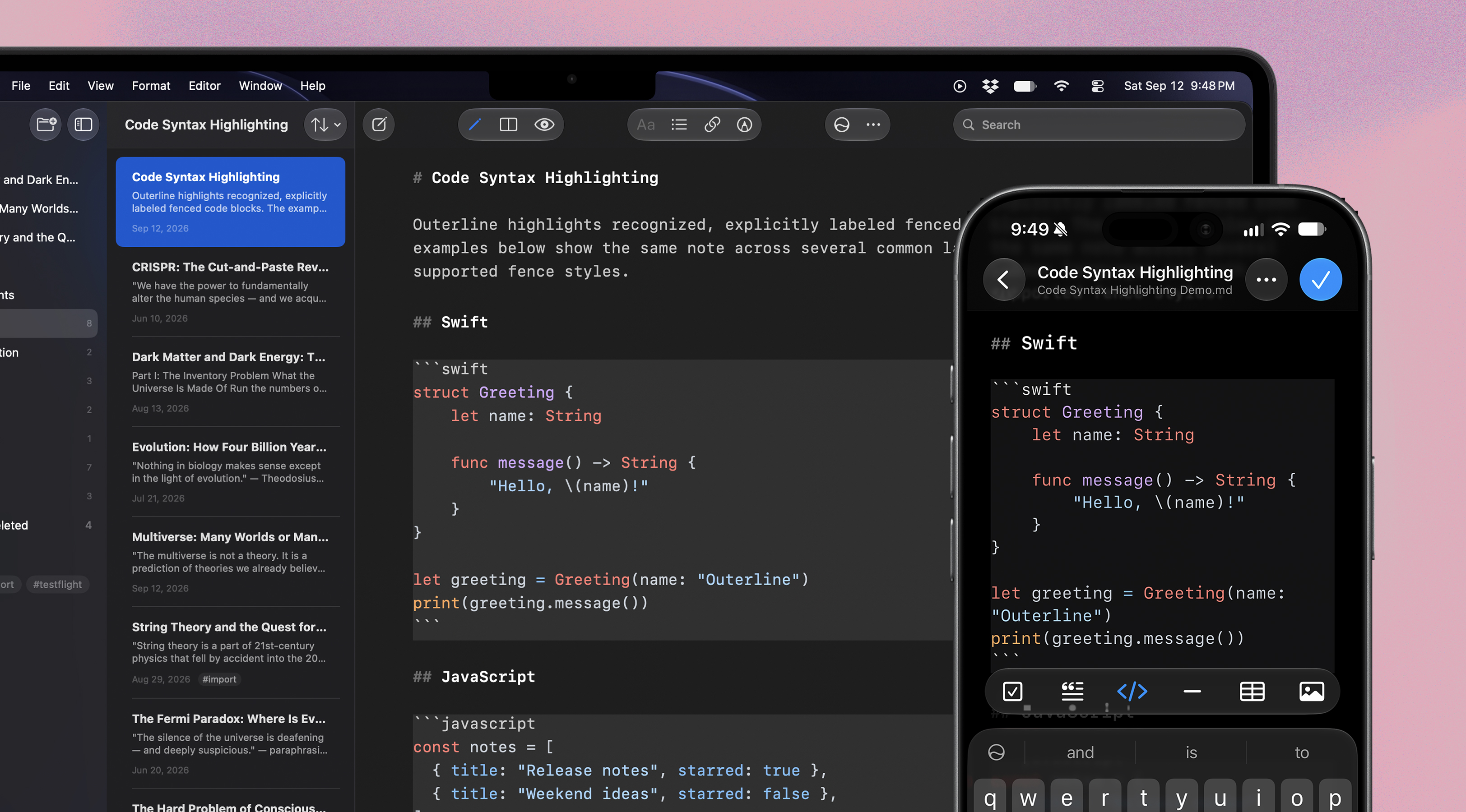Click the '## Swift' heading in Mac editor

tap(450, 323)
